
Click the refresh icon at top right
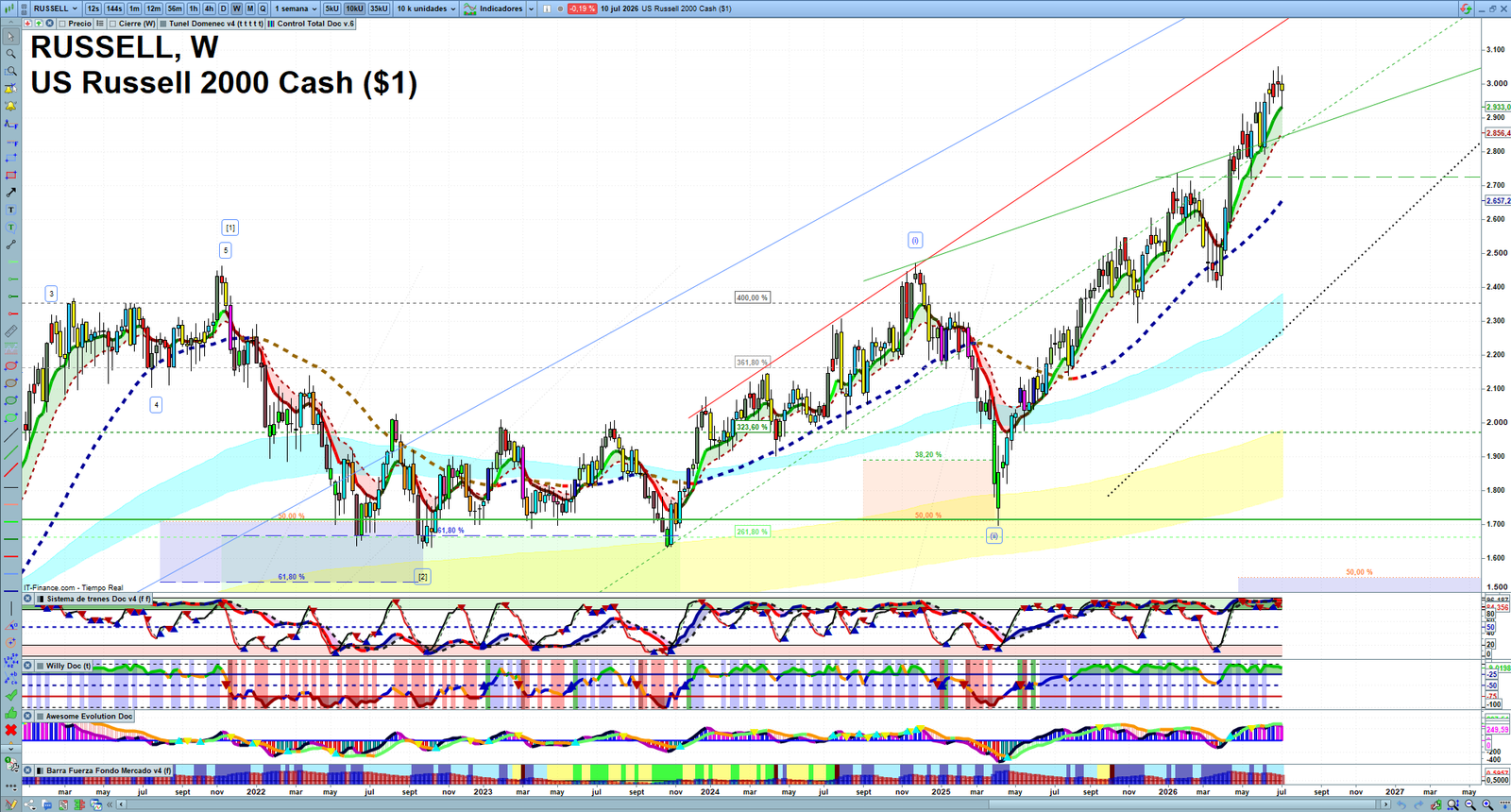pos(1466,8)
